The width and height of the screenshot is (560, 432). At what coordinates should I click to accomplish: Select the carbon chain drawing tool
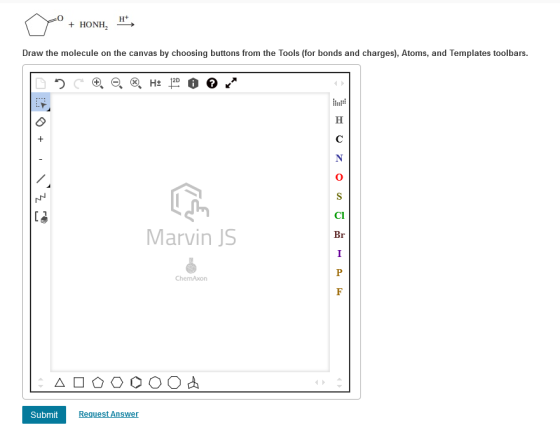click(41, 198)
